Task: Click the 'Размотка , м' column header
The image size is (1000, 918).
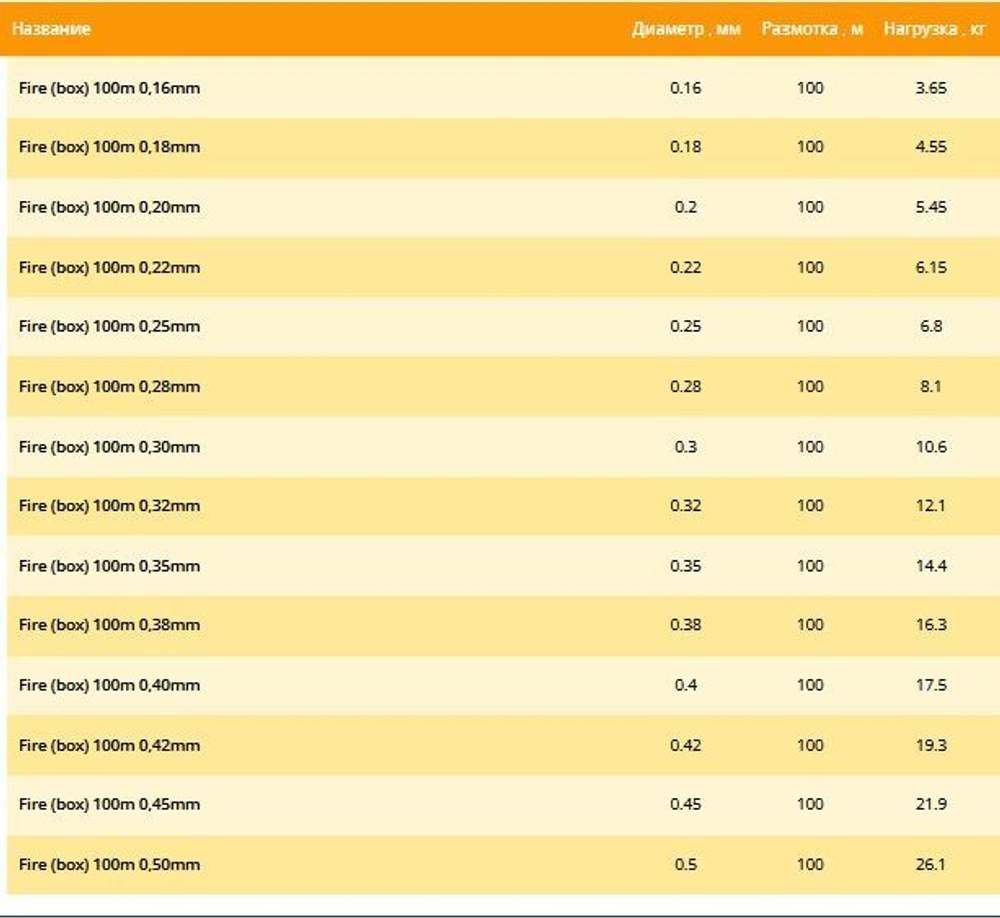Action: (812, 29)
